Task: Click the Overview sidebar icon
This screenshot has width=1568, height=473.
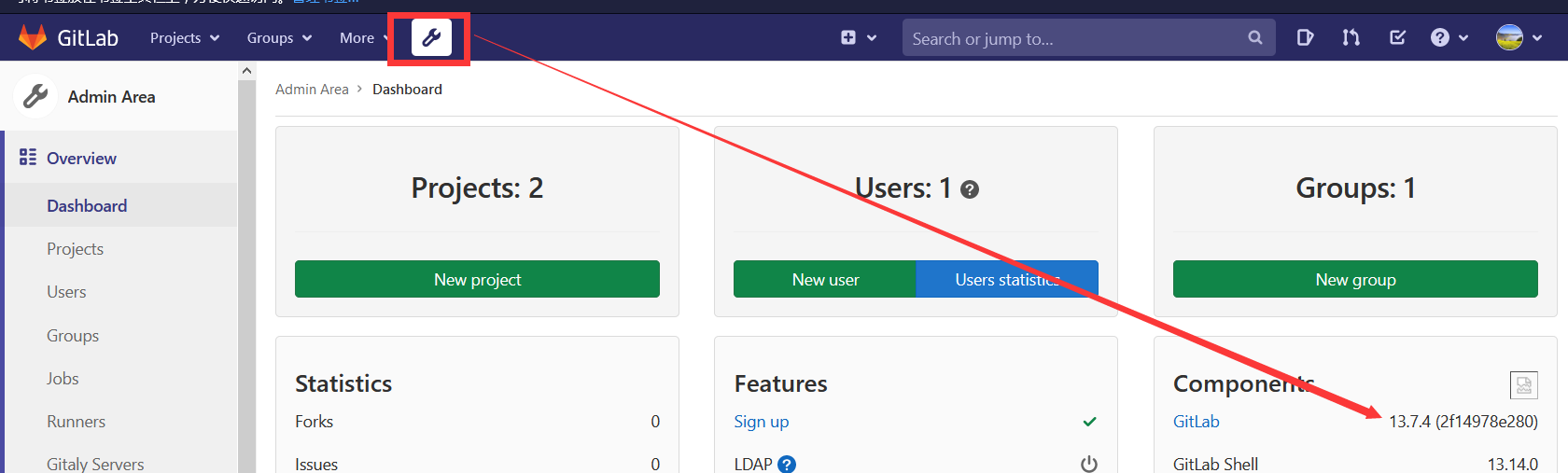Action: (x=28, y=158)
